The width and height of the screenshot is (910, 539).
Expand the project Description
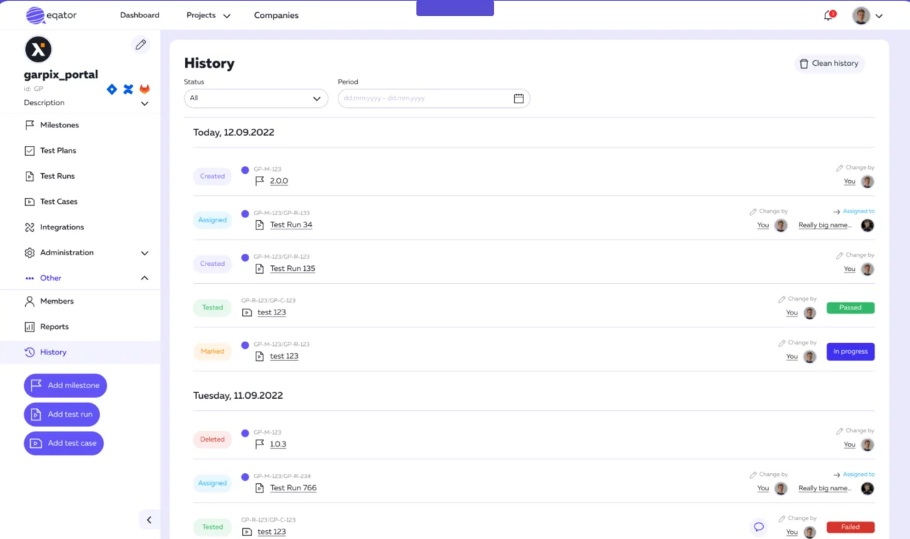[x=145, y=103]
